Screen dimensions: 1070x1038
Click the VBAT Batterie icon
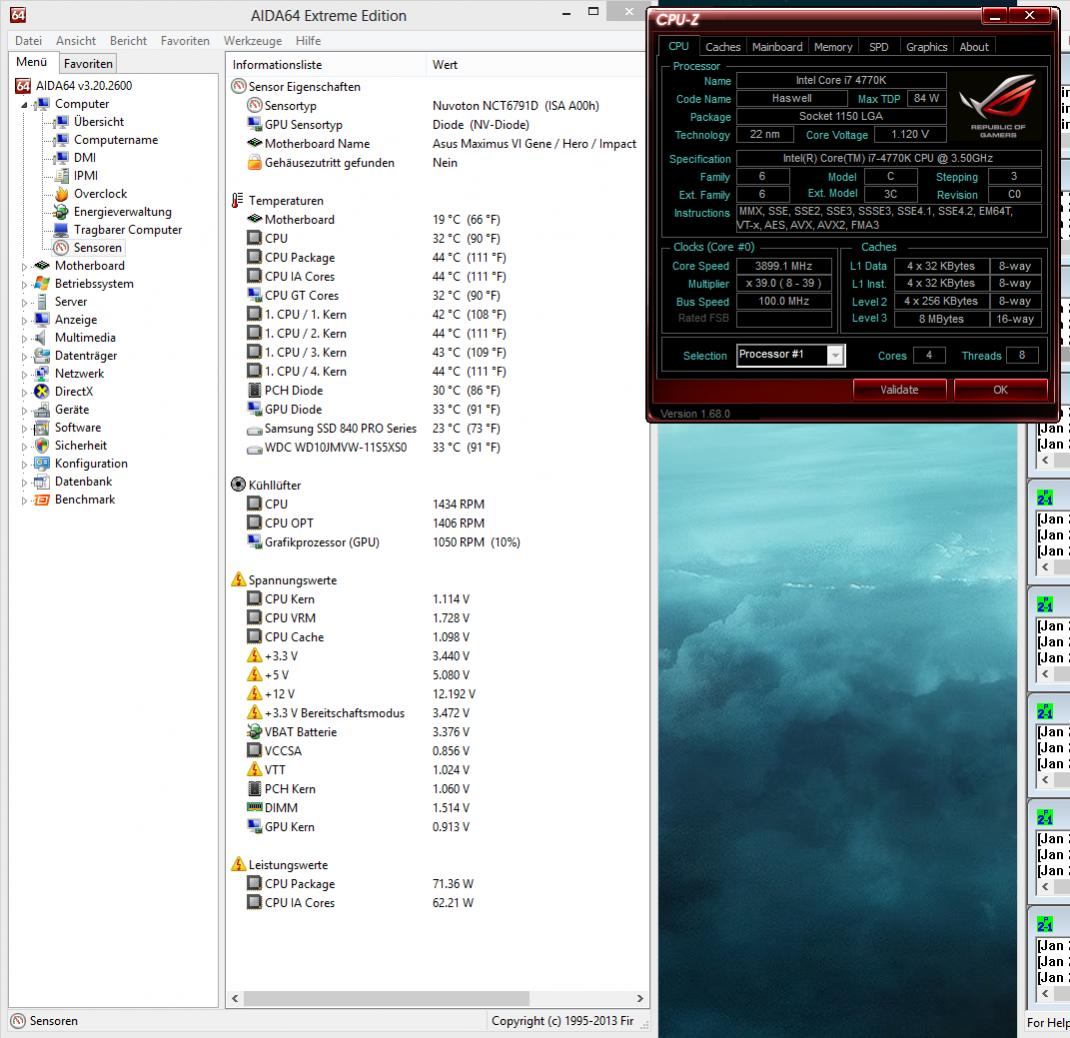[255, 732]
